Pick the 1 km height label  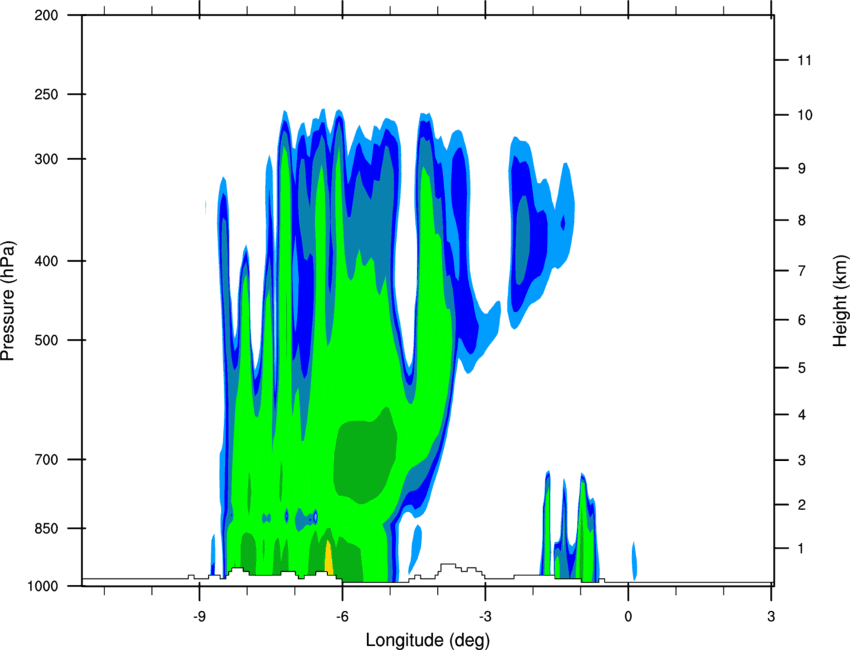801,549
